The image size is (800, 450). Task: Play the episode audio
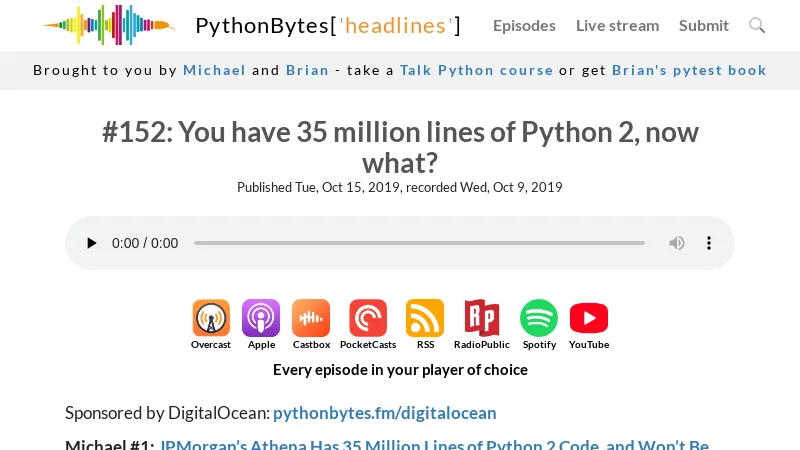[x=92, y=243]
